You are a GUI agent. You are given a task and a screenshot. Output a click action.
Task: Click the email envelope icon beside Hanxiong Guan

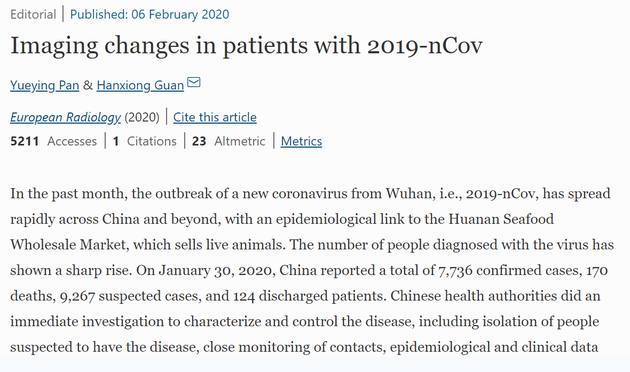194,82
